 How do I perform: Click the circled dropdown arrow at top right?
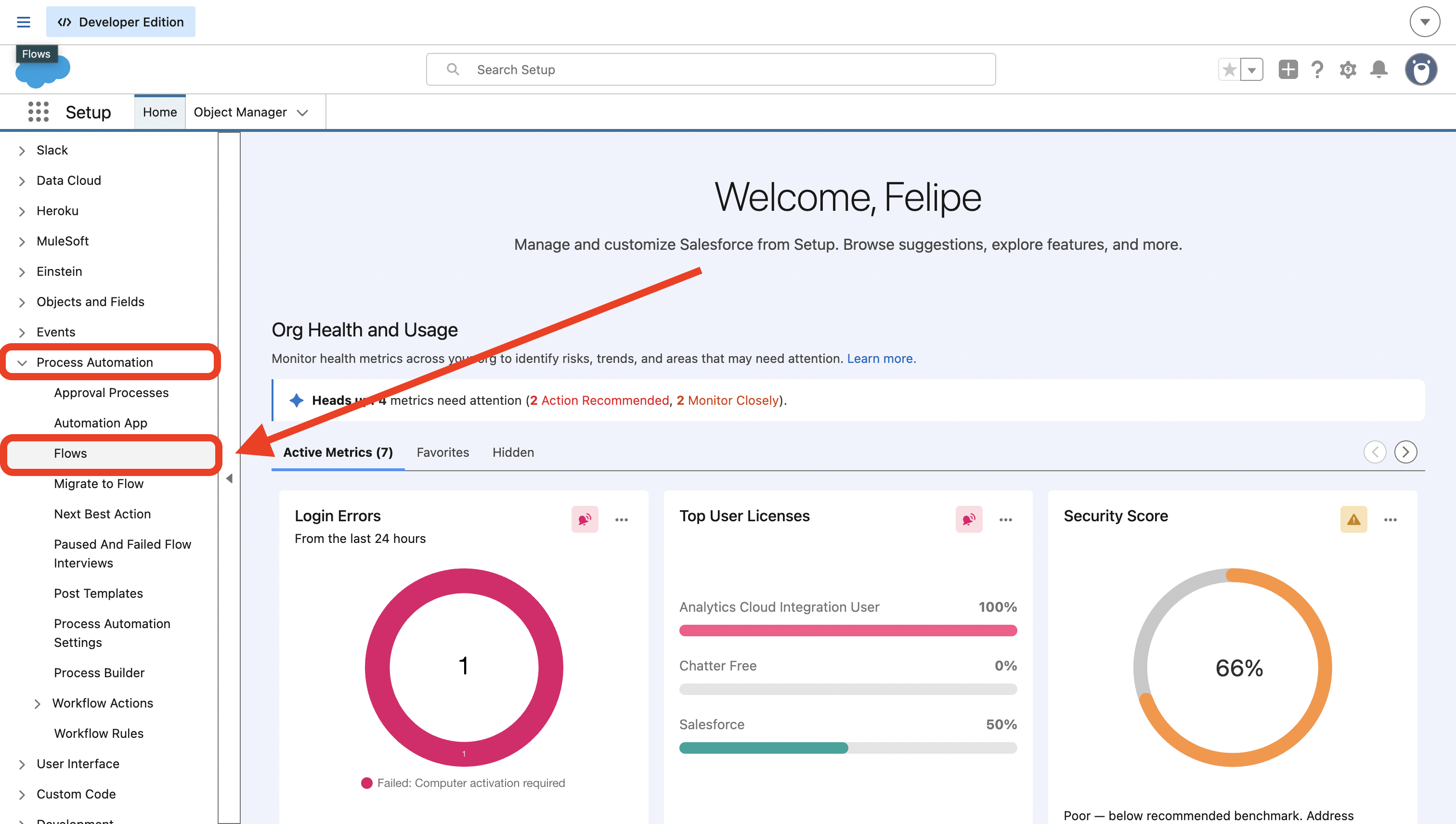1424,22
